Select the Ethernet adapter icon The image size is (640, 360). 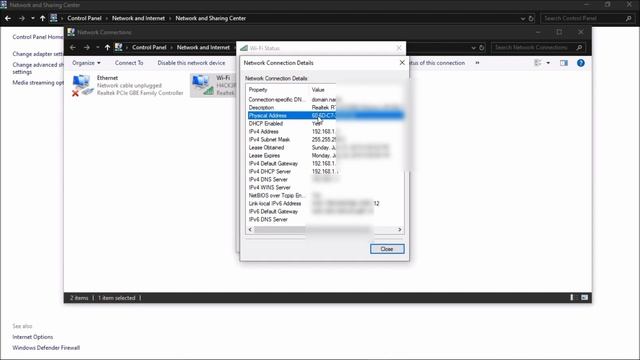(x=83, y=86)
